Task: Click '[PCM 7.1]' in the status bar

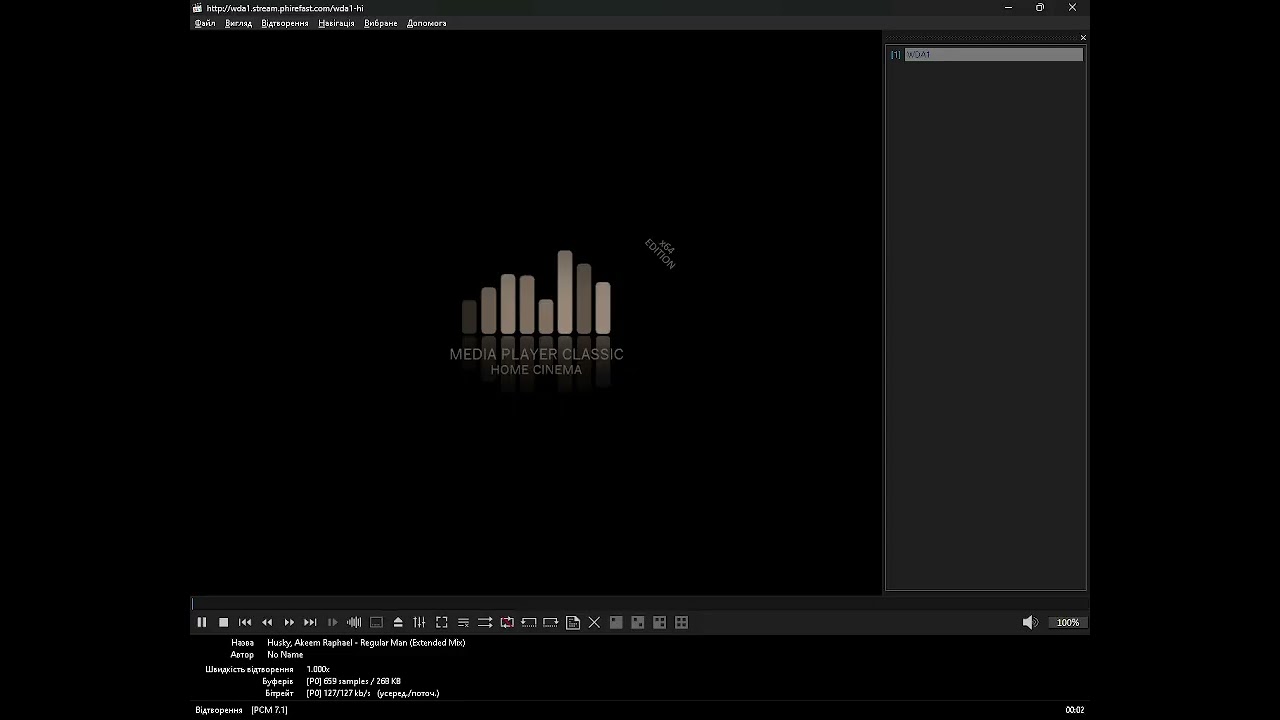Action: pyautogui.click(x=269, y=710)
